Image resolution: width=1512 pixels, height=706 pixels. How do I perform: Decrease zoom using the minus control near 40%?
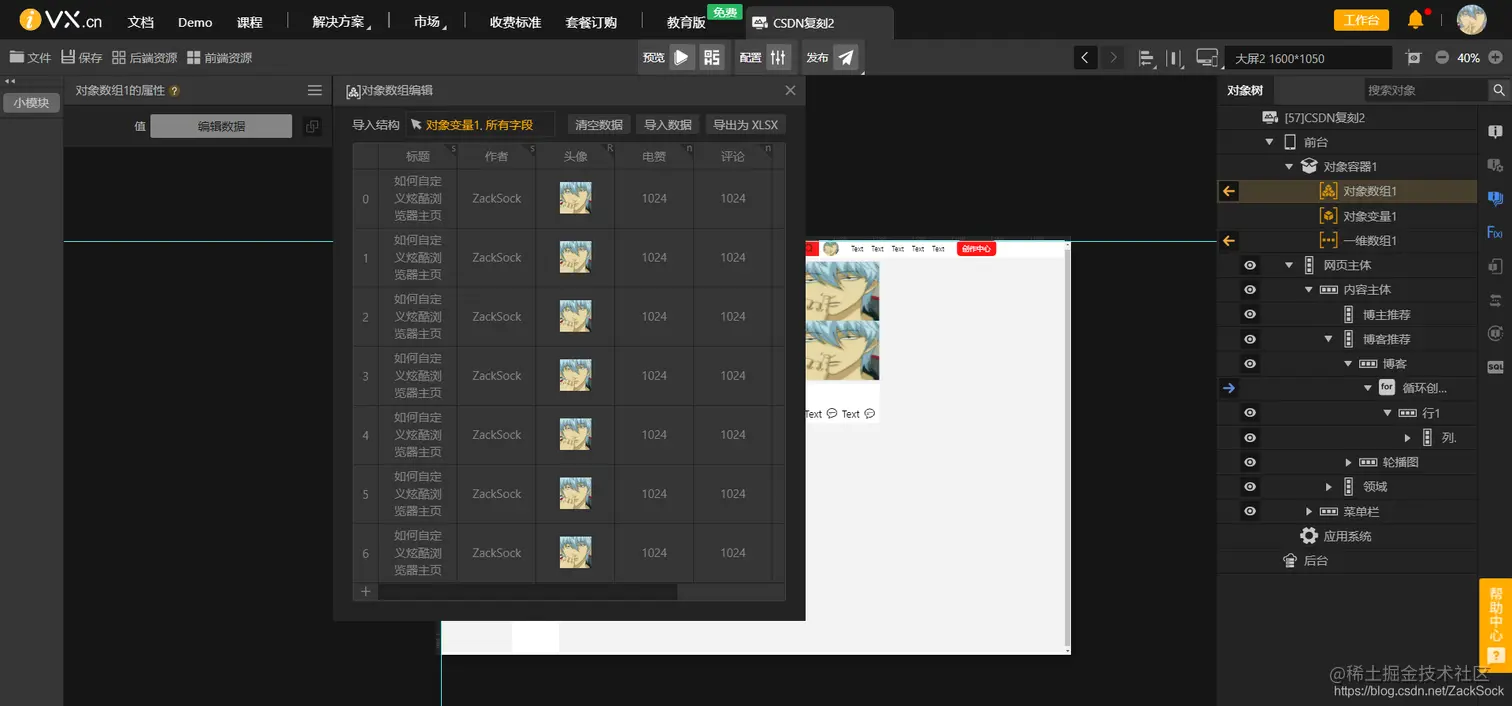1440,57
